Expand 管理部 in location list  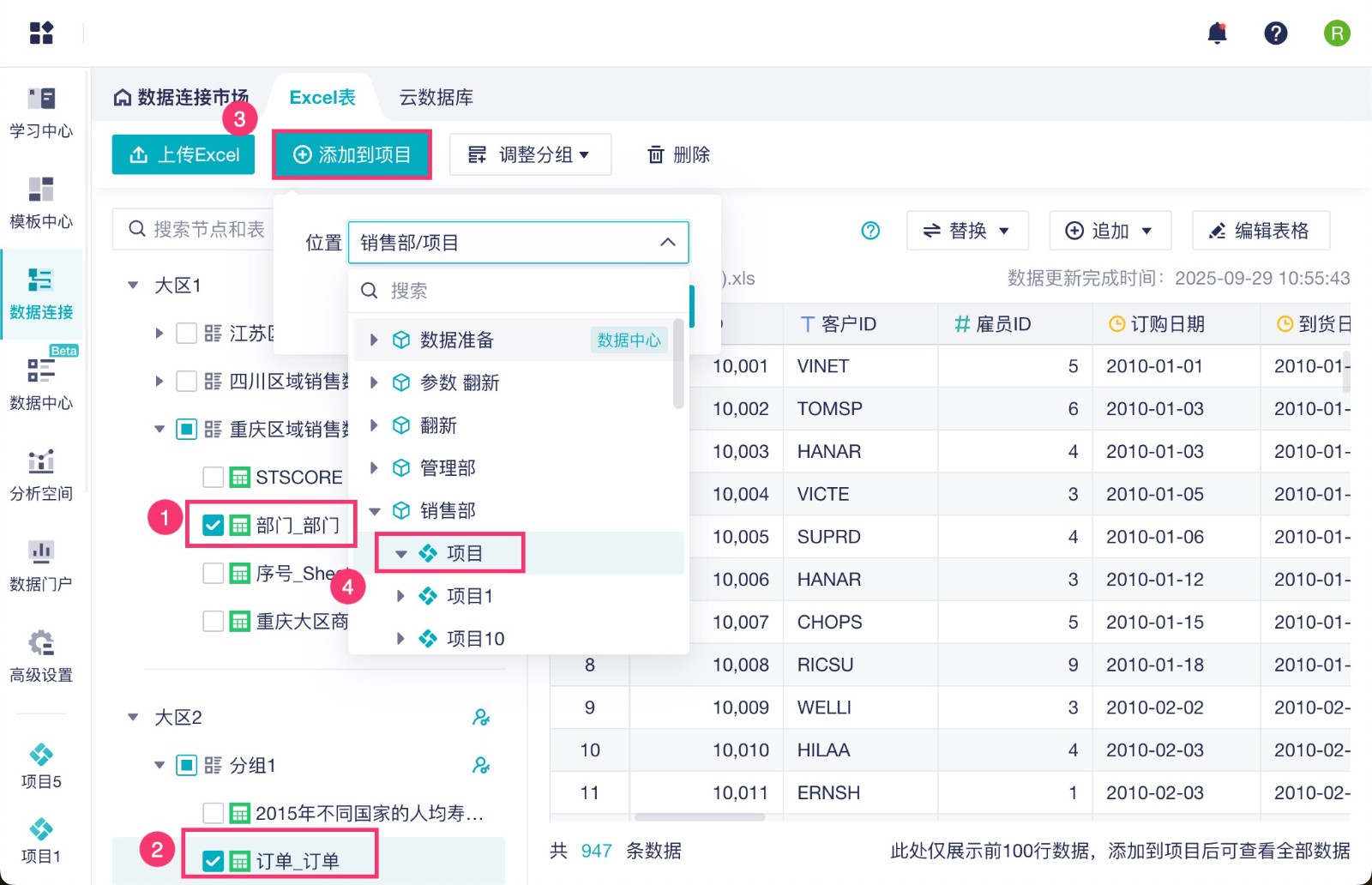(x=374, y=468)
